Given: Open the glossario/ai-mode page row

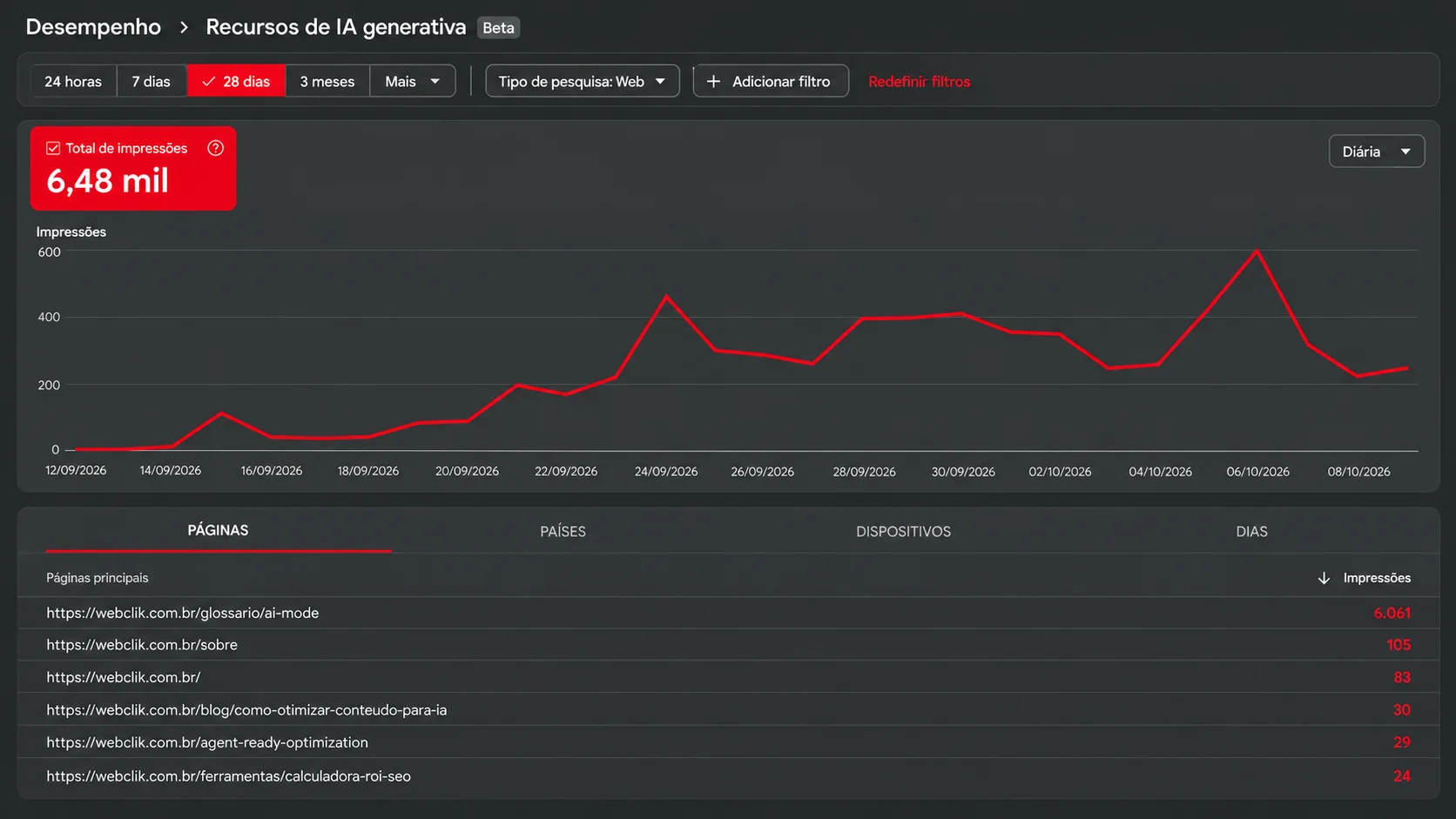Looking at the screenshot, I should 728,613.
